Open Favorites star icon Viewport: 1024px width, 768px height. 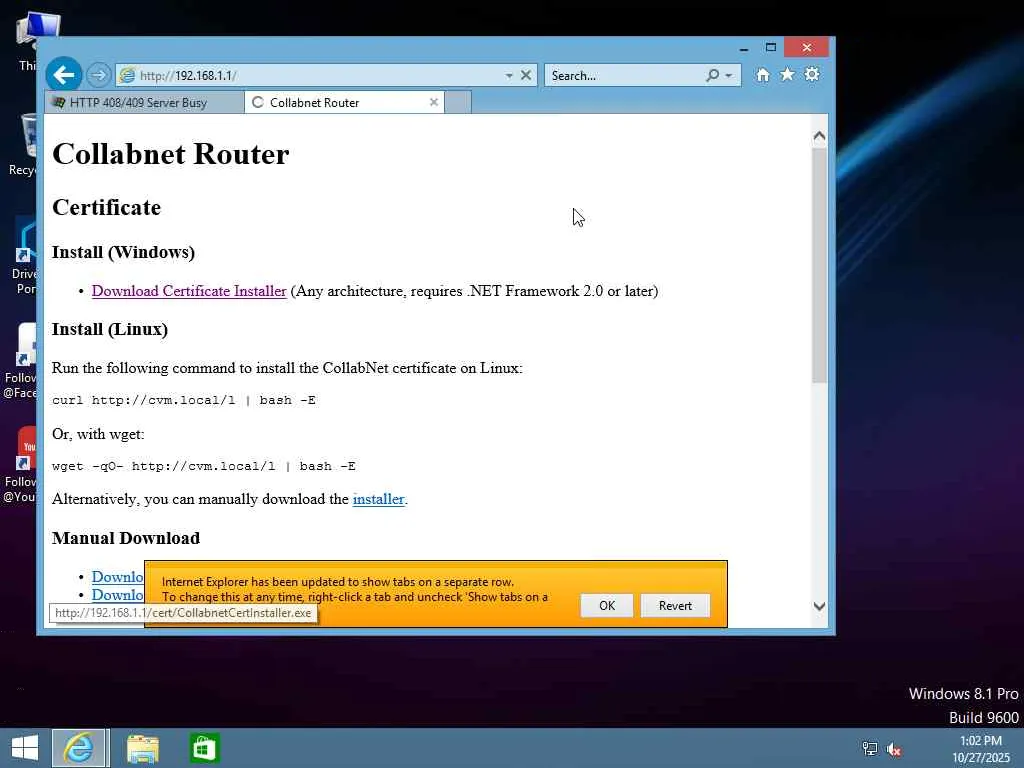click(x=788, y=74)
